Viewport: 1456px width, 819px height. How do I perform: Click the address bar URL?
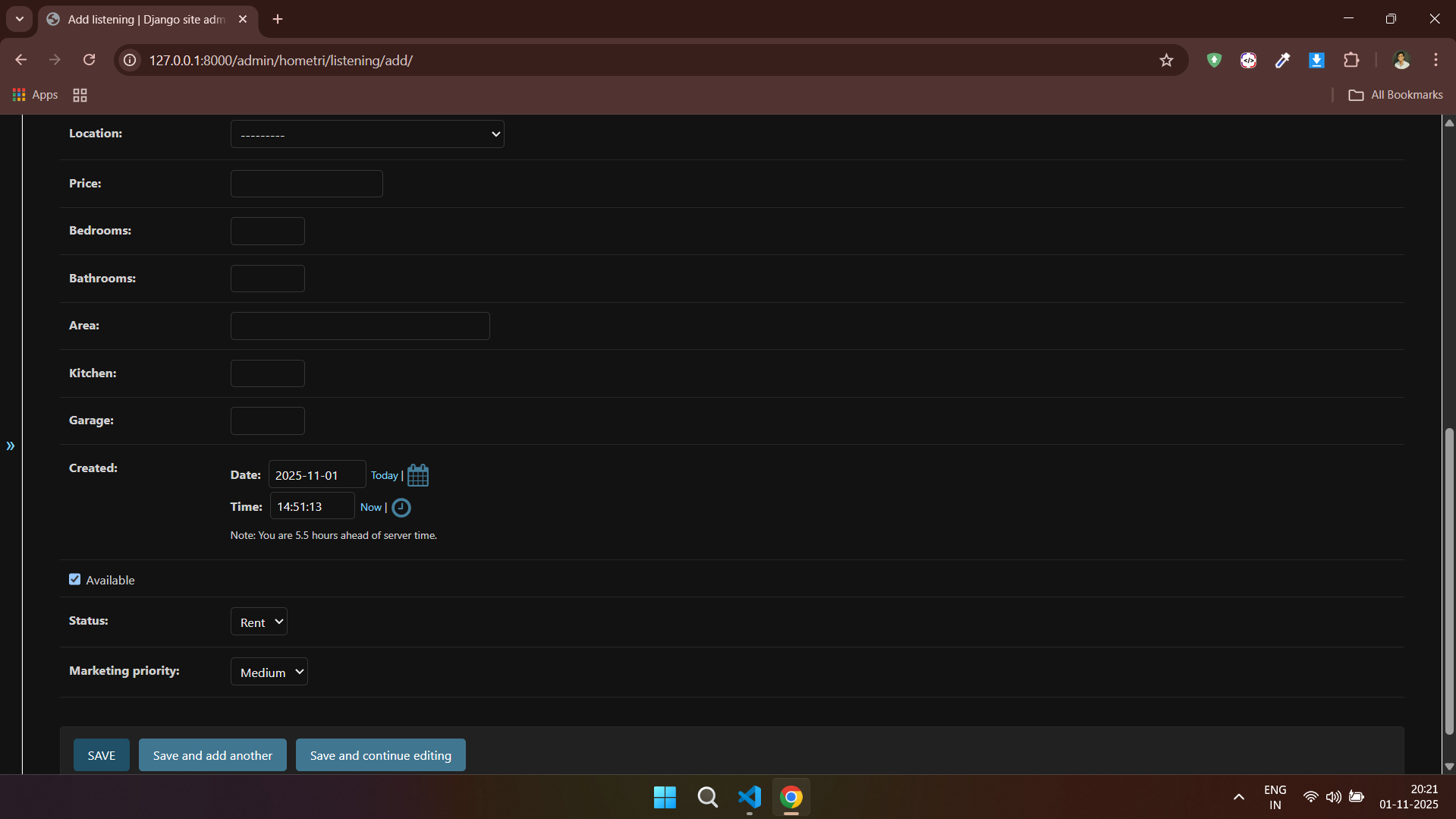pyautogui.click(x=281, y=61)
